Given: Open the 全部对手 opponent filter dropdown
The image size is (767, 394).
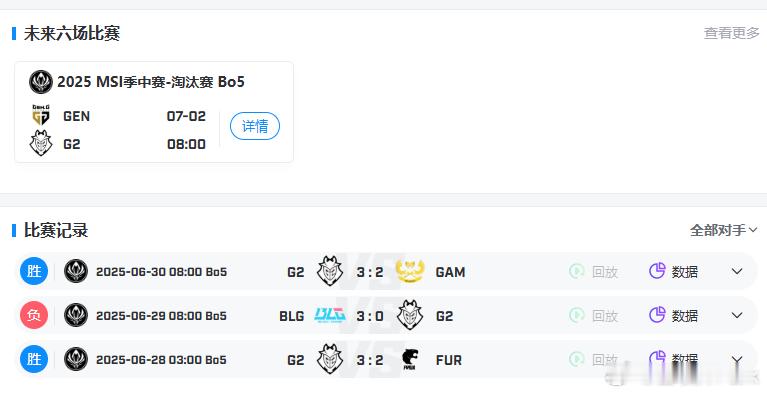Looking at the screenshot, I should click(x=723, y=230).
